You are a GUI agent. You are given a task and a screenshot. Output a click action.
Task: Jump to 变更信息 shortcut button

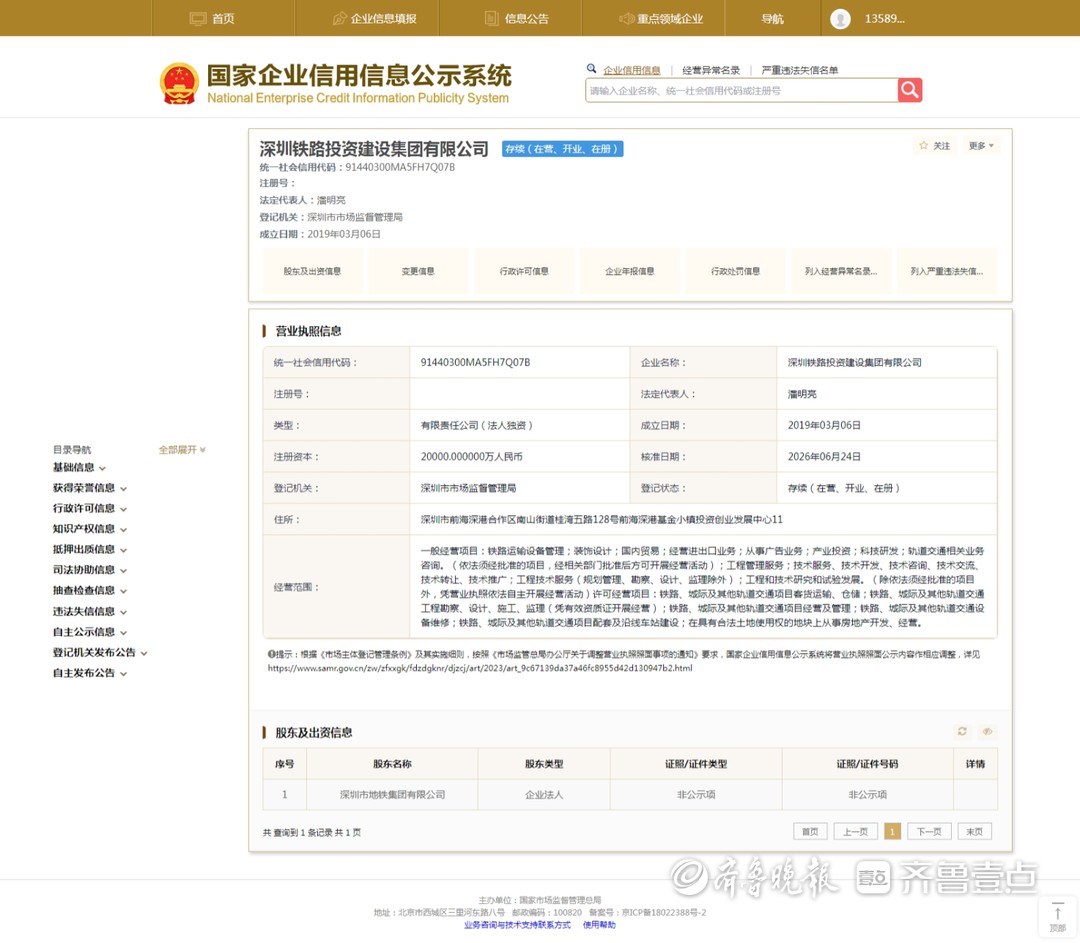(x=418, y=271)
